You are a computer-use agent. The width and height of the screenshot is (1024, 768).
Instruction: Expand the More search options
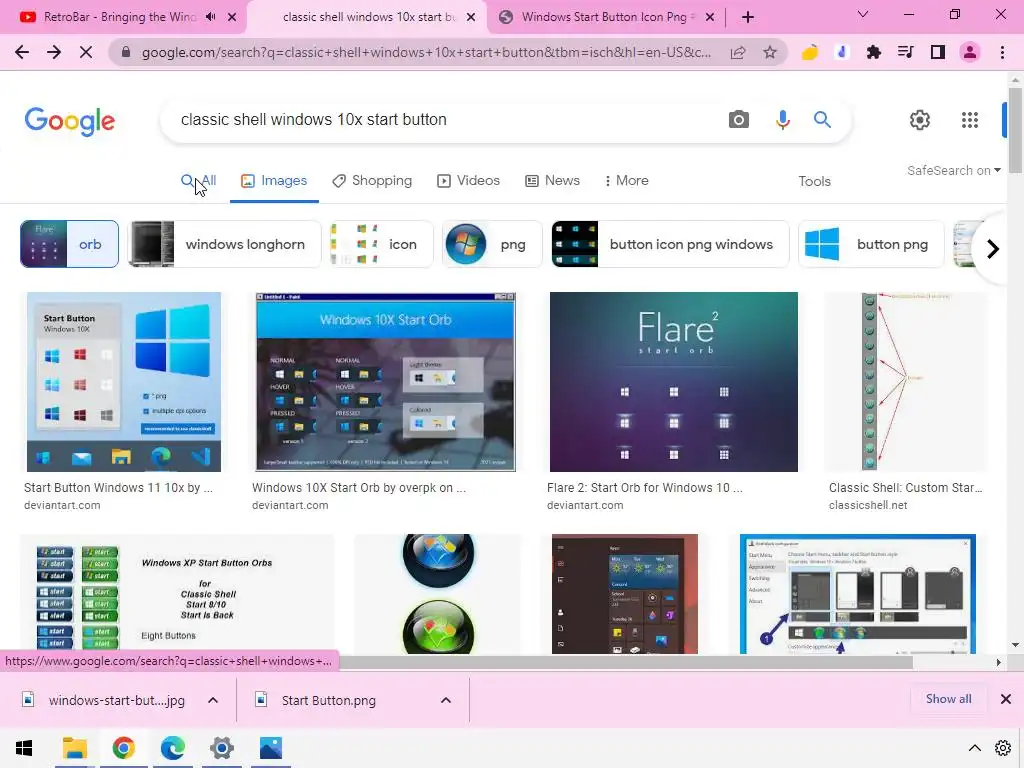(626, 180)
